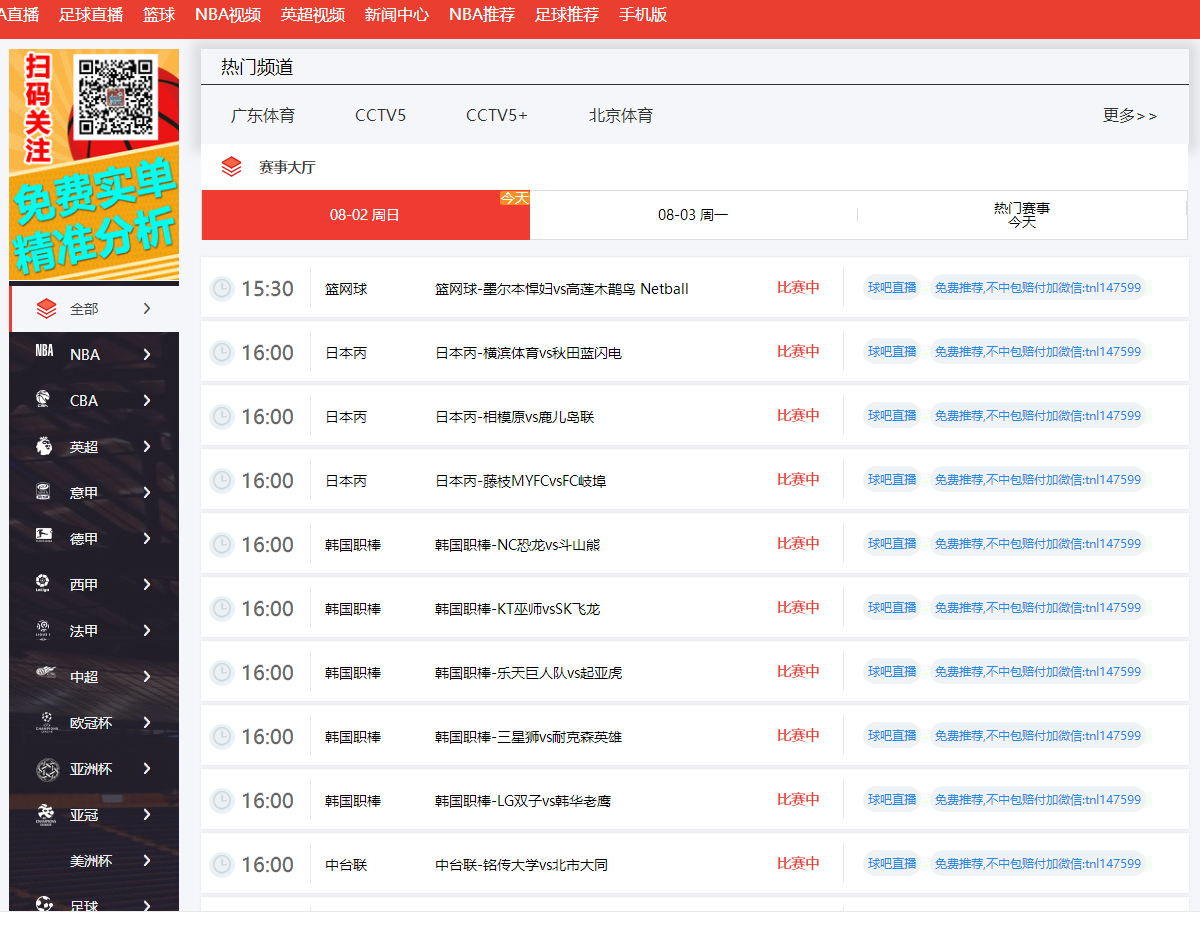The image size is (1200, 926).
Task: Open 新闻中心 in the top navigation
Action: click(x=397, y=15)
